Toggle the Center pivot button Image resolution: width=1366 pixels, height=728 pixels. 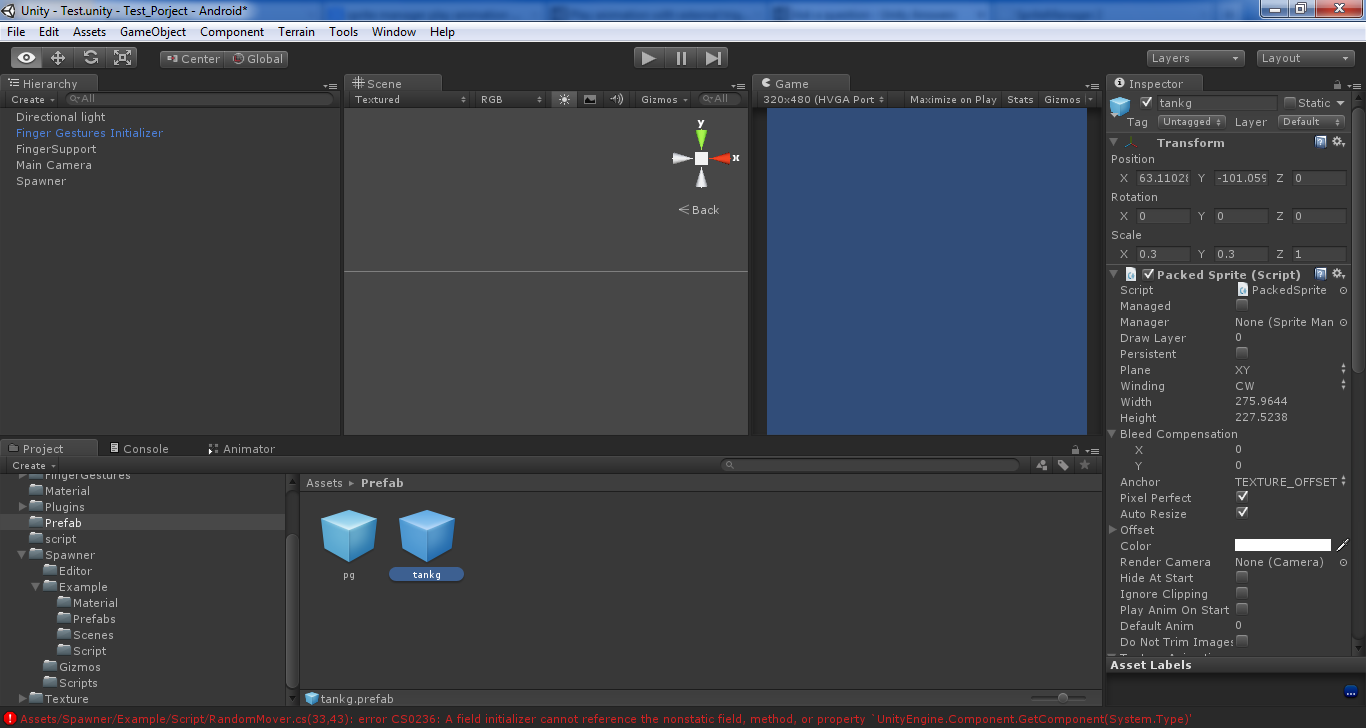192,59
